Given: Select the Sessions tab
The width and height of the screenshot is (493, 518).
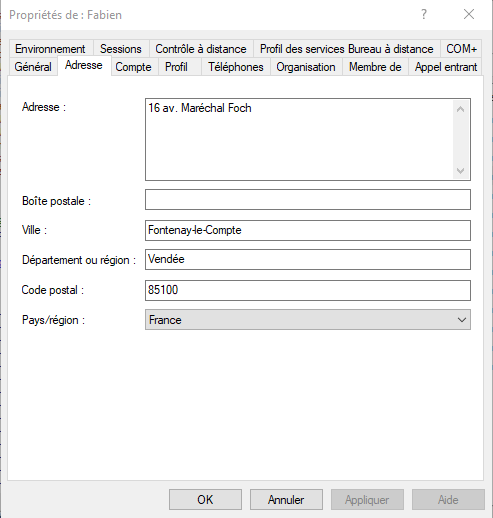Looking at the screenshot, I should pyautogui.click(x=121, y=49).
